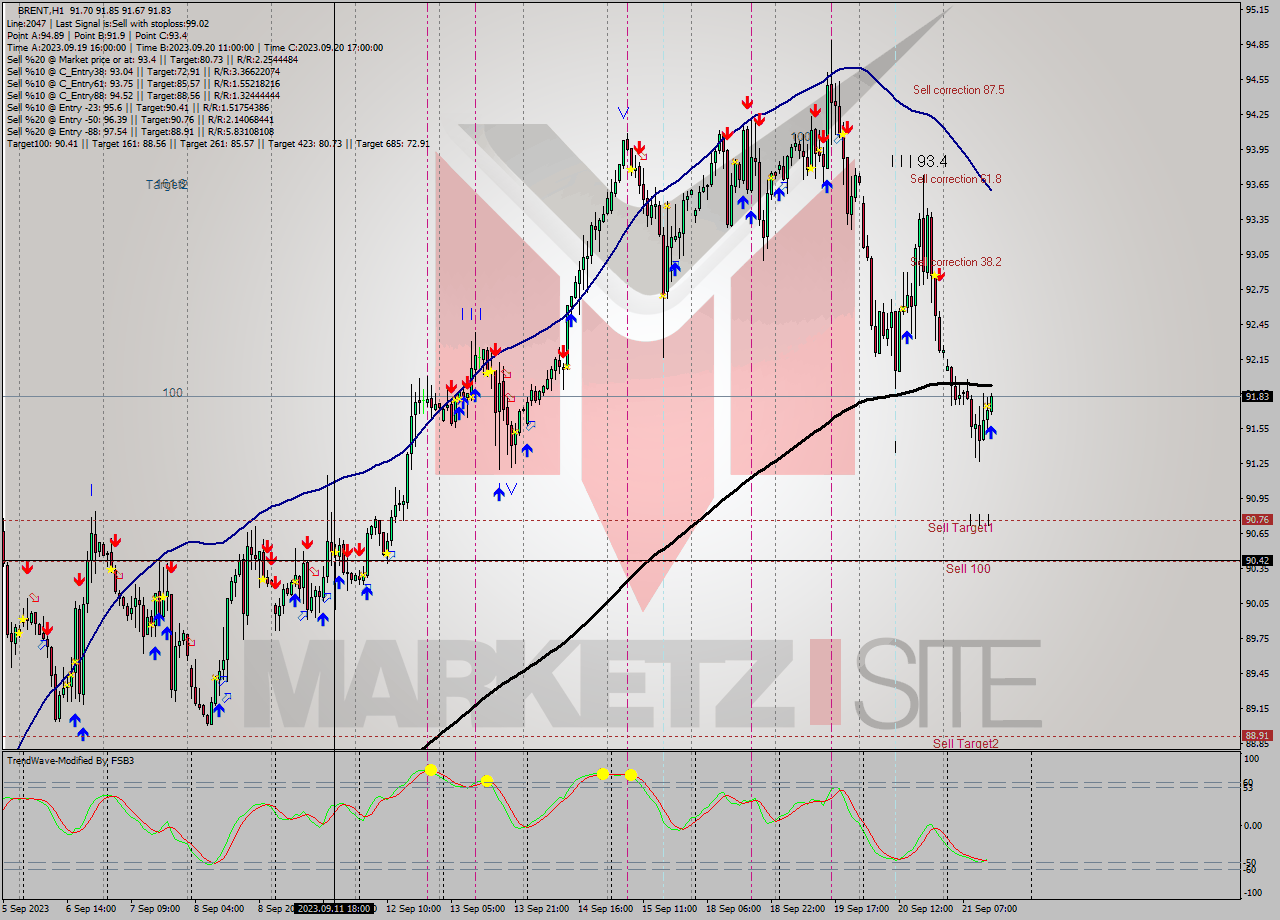The height and width of the screenshot is (920, 1280).
Task: Click the '21 Sep 07:00' time label
Action: (x=989, y=909)
